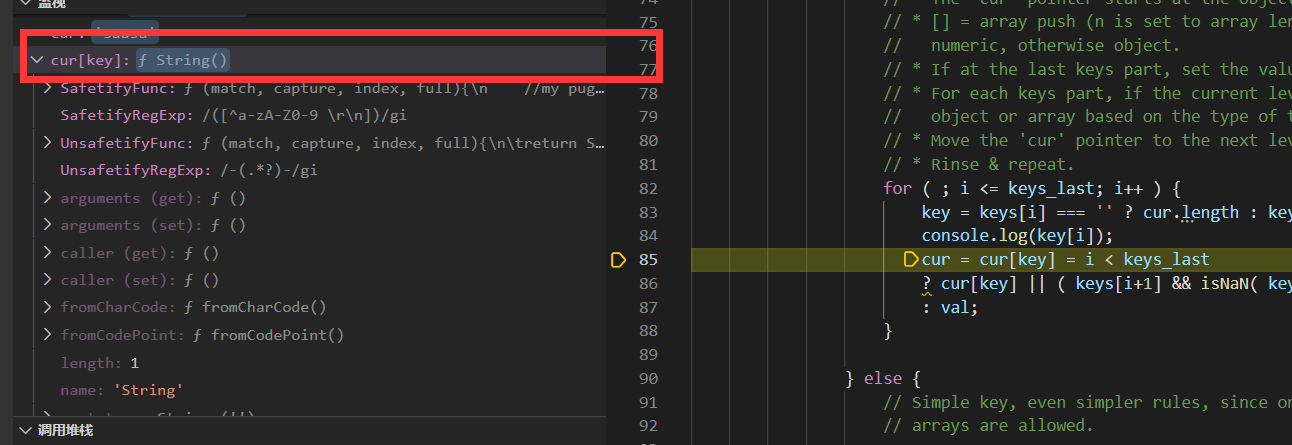
Task: Click inline breakpoint marker before 'cur = cur[key]'
Action: pyautogui.click(x=911, y=260)
